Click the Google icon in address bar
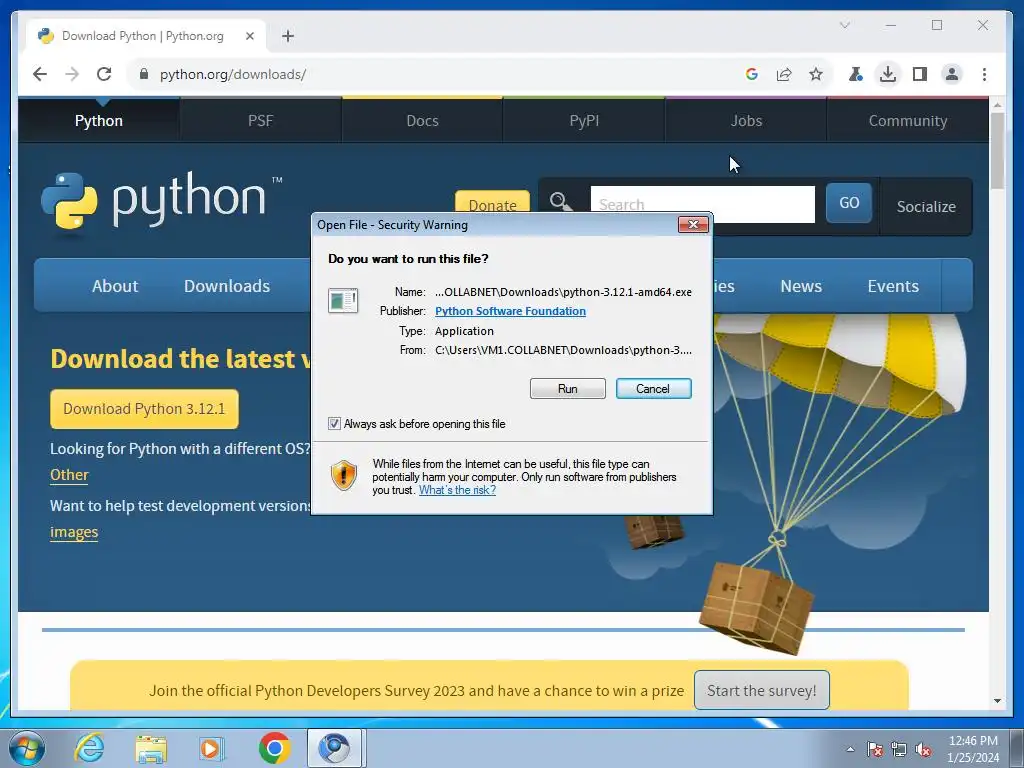1024x768 pixels. (x=752, y=74)
